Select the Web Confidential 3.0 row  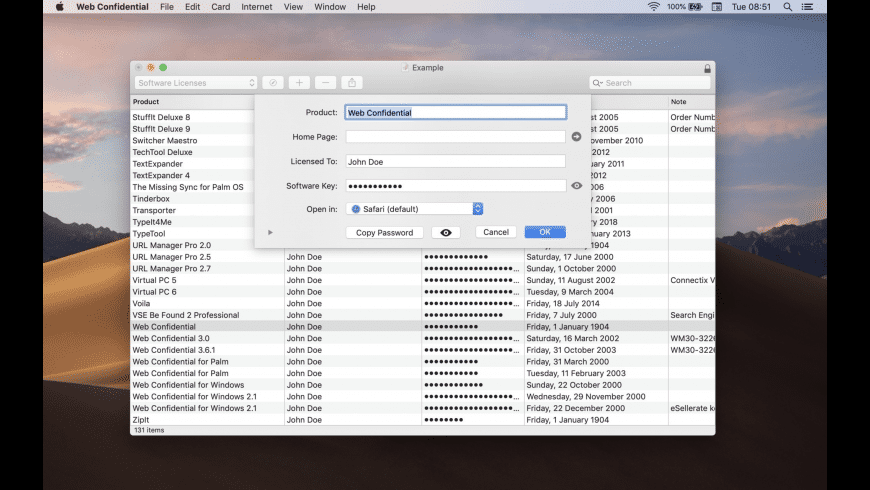[423, 339]
